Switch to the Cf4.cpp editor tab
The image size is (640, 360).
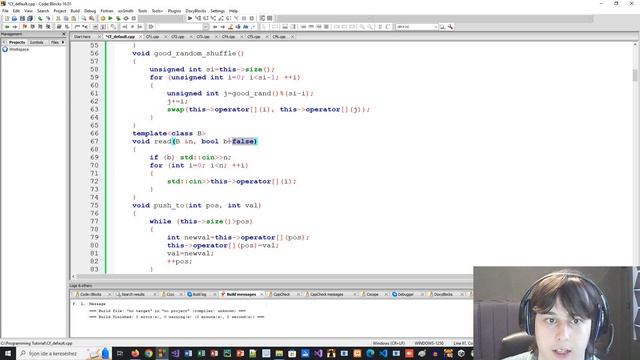(228, 36)
